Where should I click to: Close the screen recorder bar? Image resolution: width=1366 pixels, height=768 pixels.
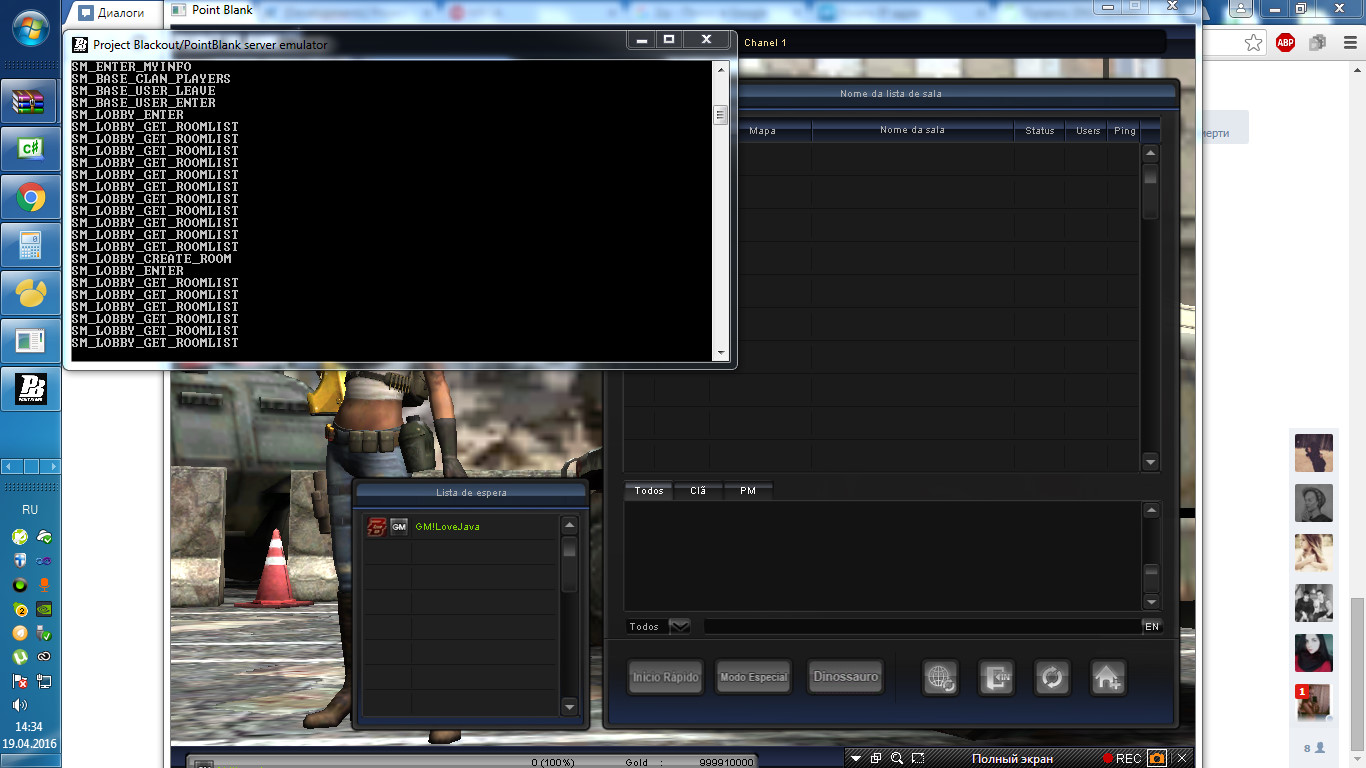click(1182, 759)
